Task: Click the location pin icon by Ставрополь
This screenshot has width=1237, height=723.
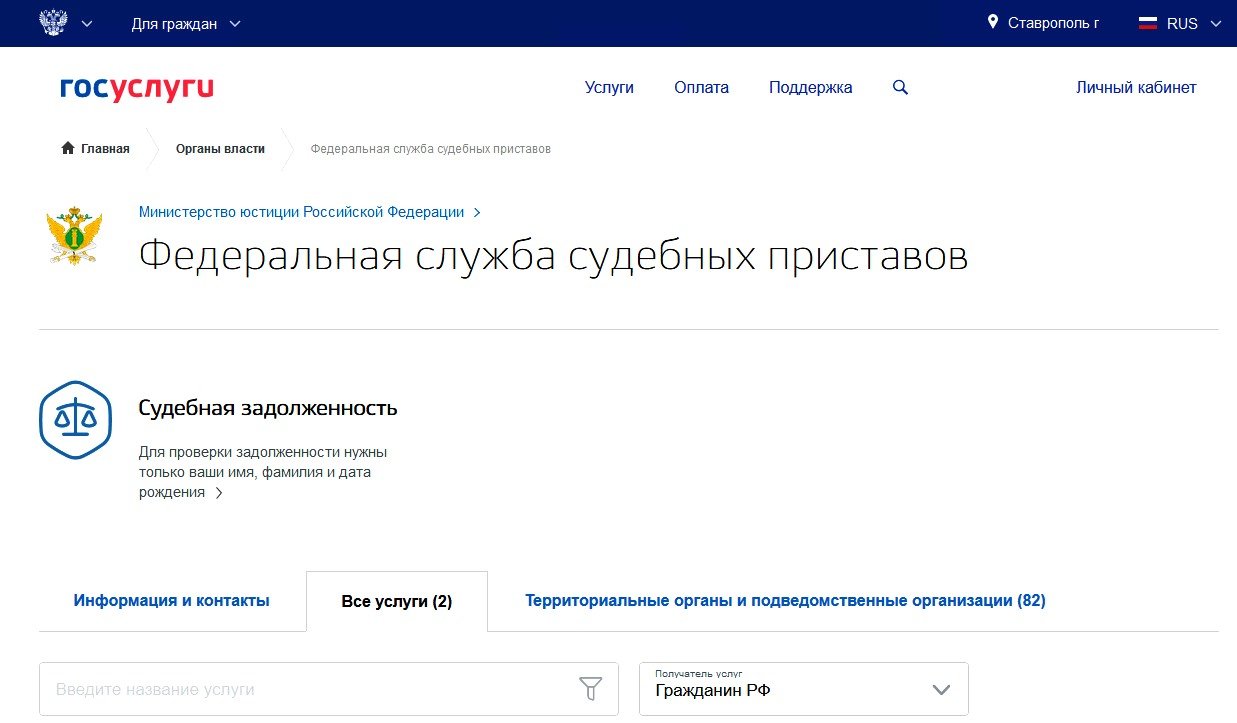Action: [992, 22]
